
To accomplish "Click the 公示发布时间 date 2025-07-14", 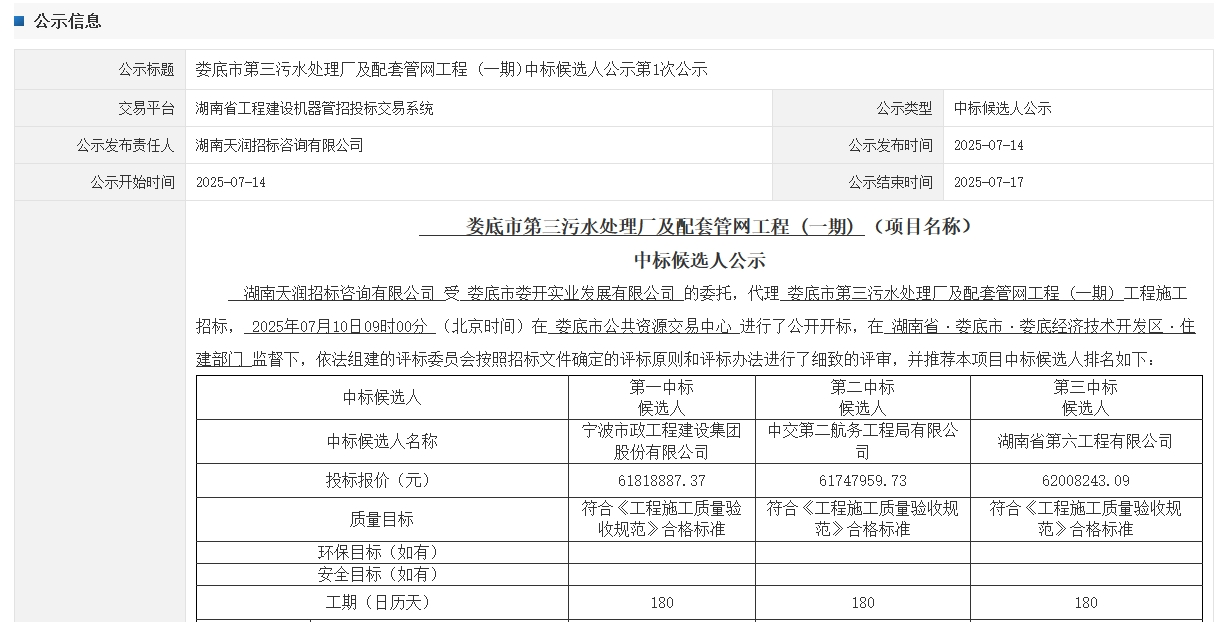I will (x=988, y=145).
